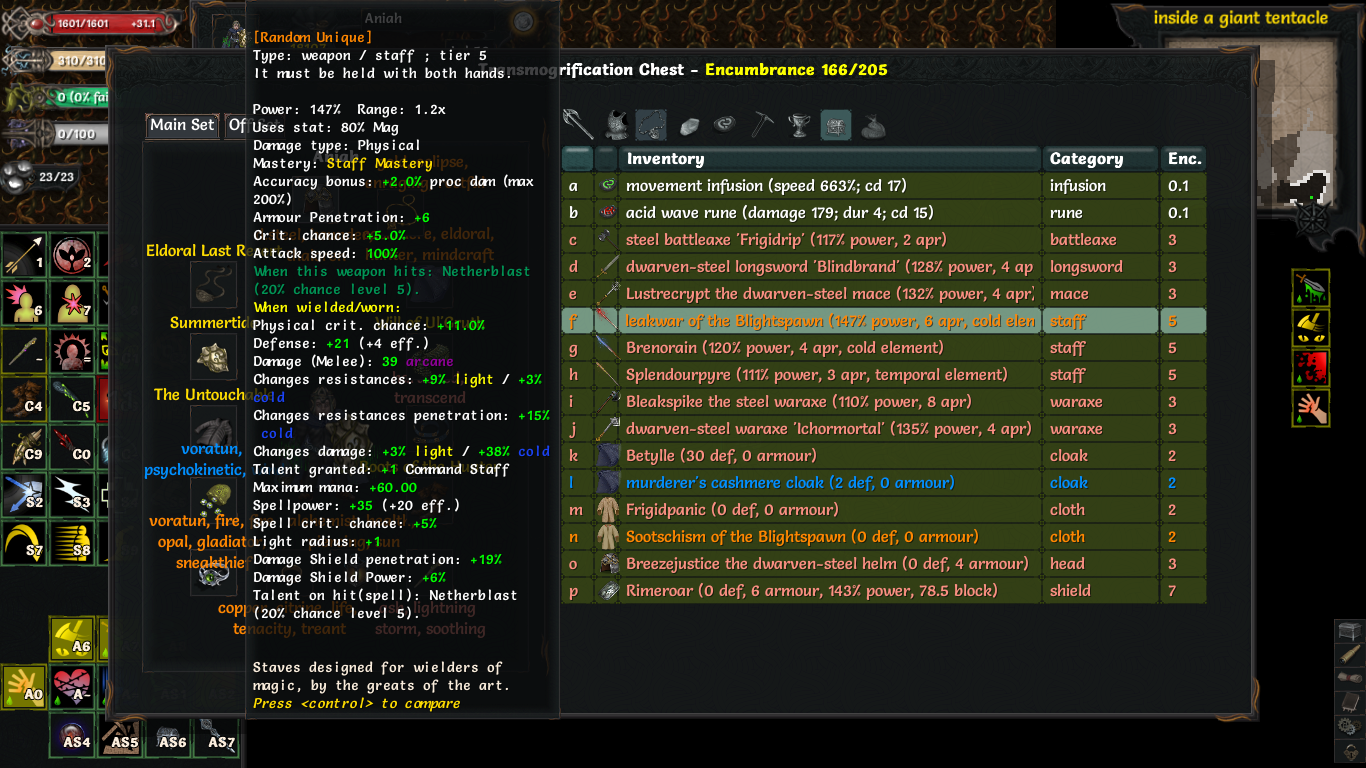1366x768 pixels.
Task: Select Lustrecrypt the dwarven-steel mace
Action: tap(884, 294)
